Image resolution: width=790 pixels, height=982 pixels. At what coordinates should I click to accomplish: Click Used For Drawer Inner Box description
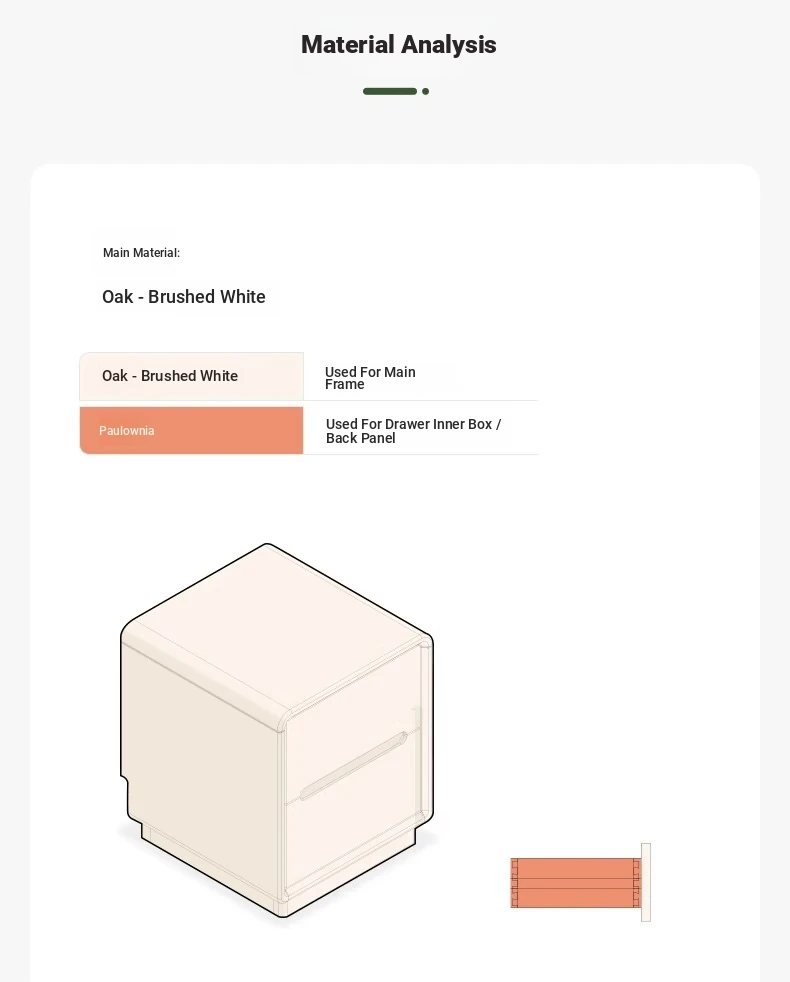413,431
